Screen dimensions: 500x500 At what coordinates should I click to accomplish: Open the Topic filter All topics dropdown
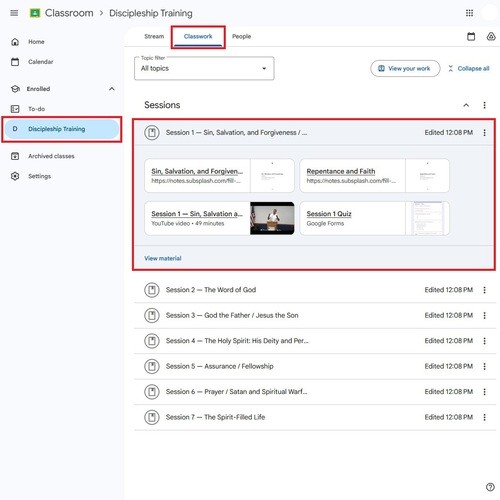[x=204, y=68]
